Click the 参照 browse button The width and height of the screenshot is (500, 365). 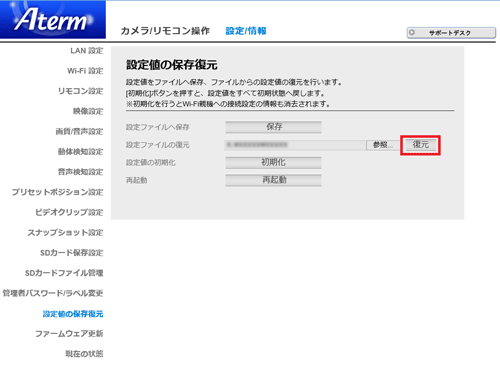click(x=382, y=145)
